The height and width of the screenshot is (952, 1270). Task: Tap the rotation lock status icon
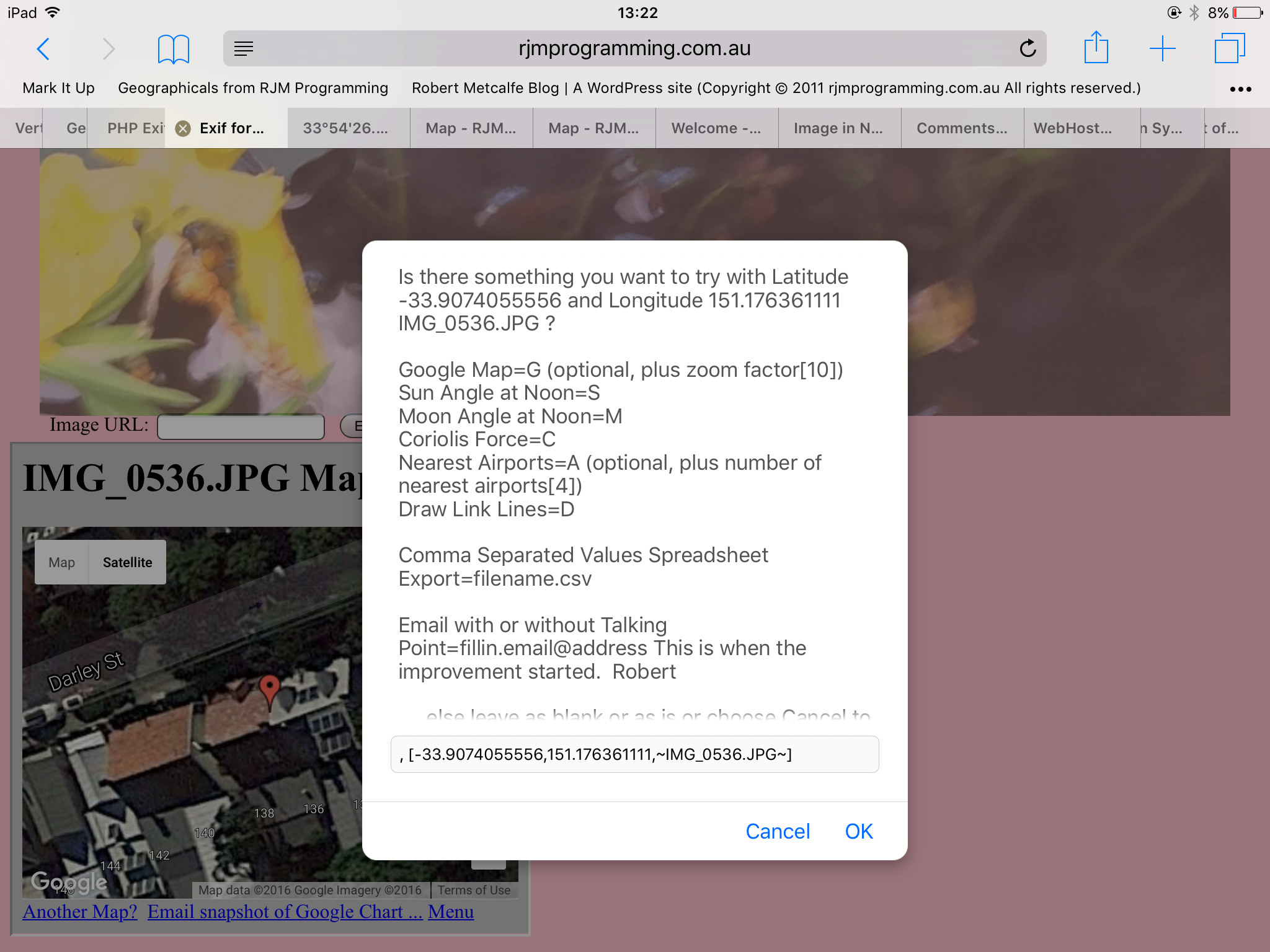pos(1173,12)
